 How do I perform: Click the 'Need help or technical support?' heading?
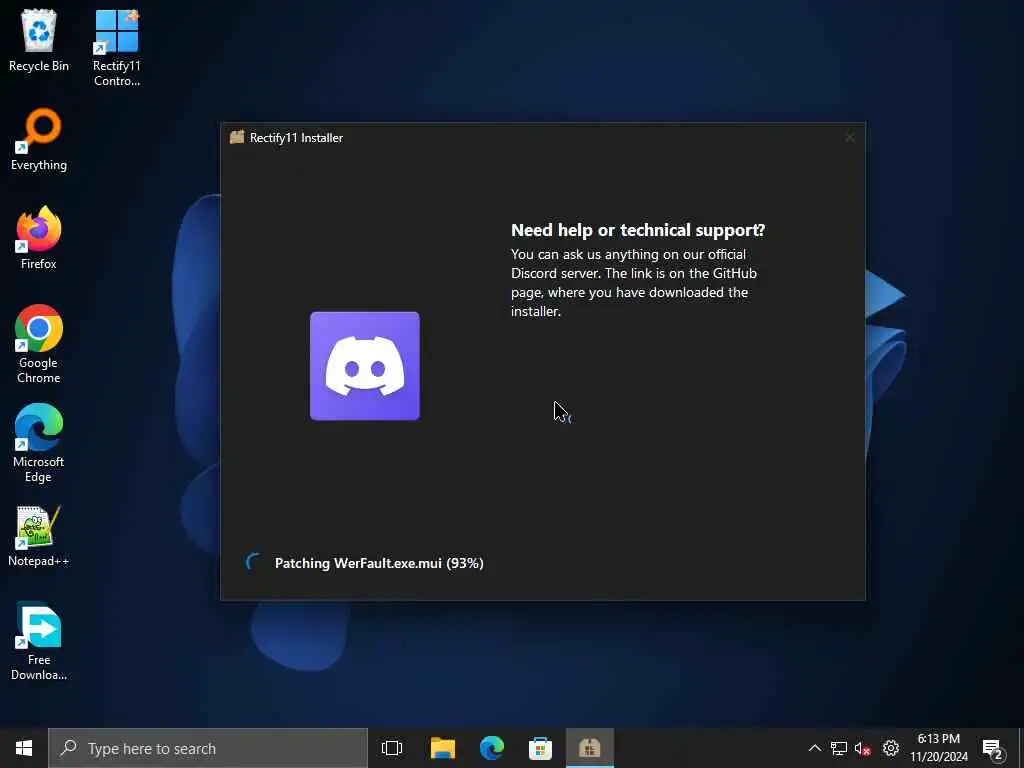(x=638, y=230)
